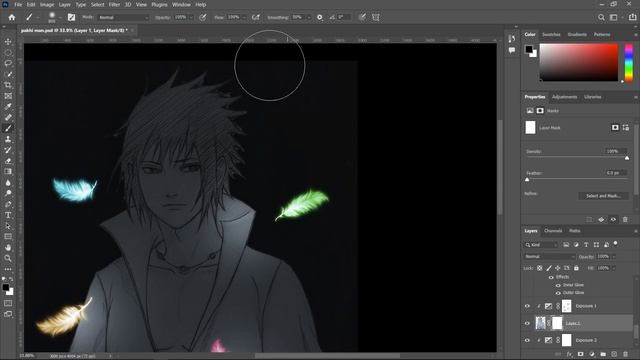640x360 pixels.
Task: Open the workspace layout switcher icon
Action: click(x=613, y=17)
